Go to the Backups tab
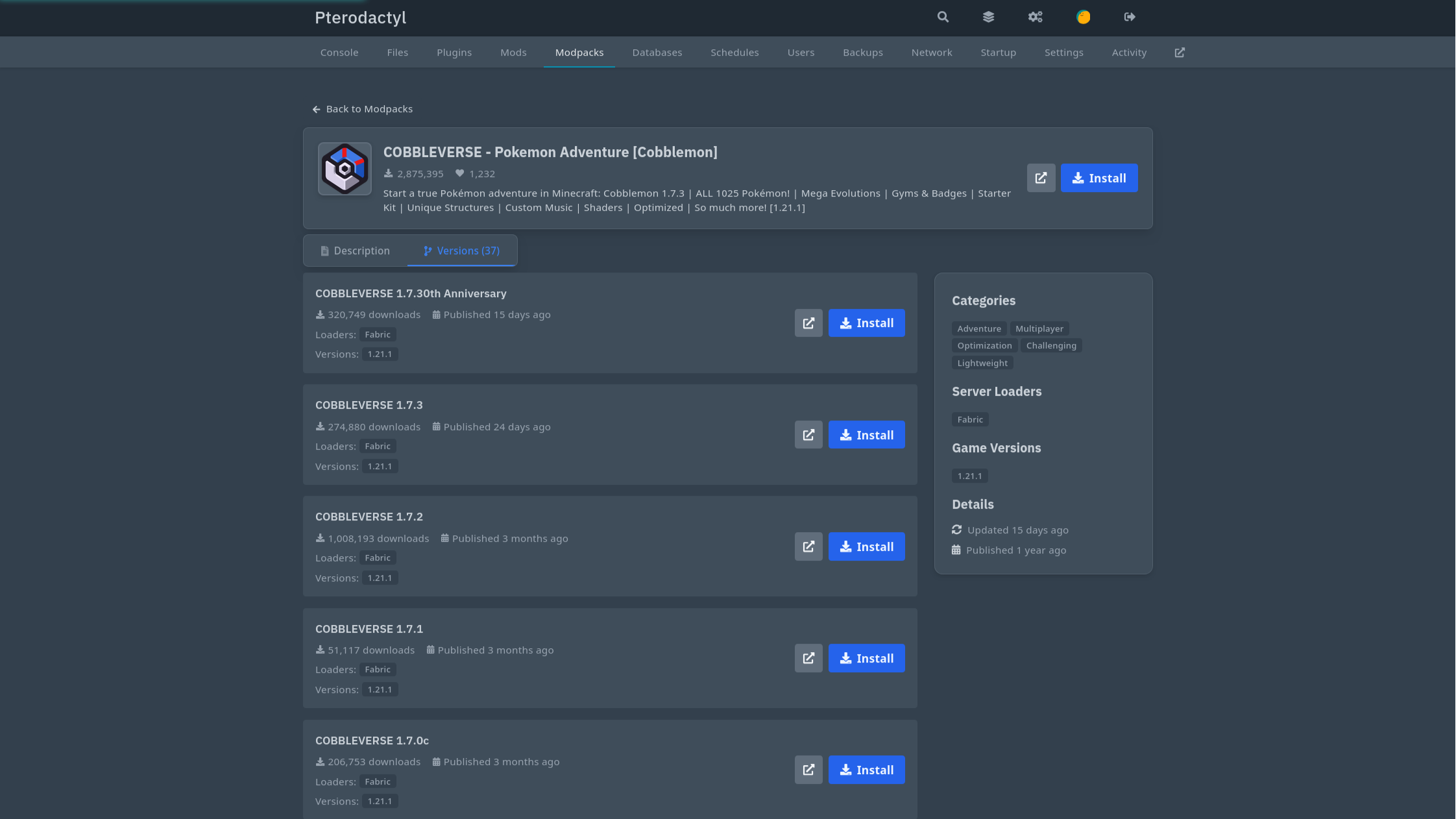The image size is (1456, 819). pos(862,53)
